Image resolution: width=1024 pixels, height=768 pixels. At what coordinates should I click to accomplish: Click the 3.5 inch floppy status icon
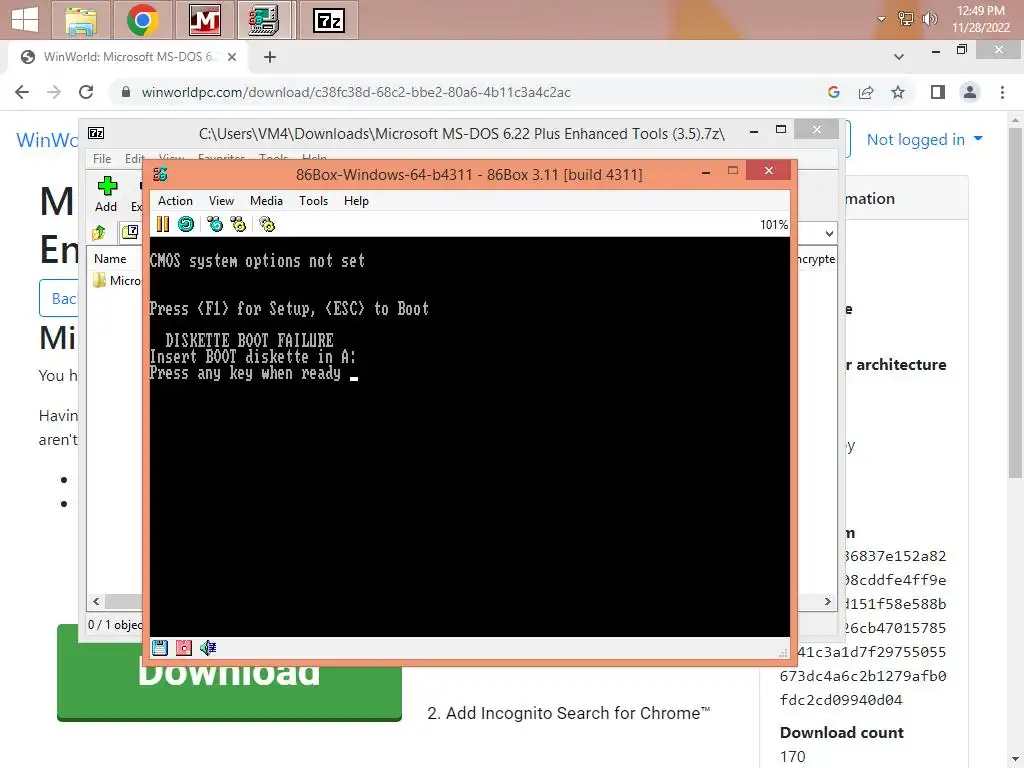coord(160,647)
